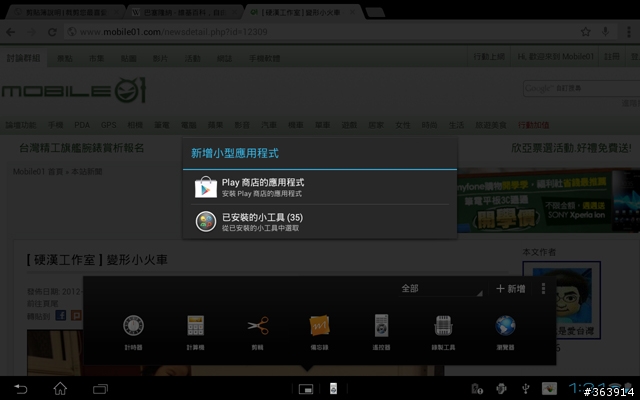
Task: Open the small apps tray overflow menu
Action: [x=543, y=289]
